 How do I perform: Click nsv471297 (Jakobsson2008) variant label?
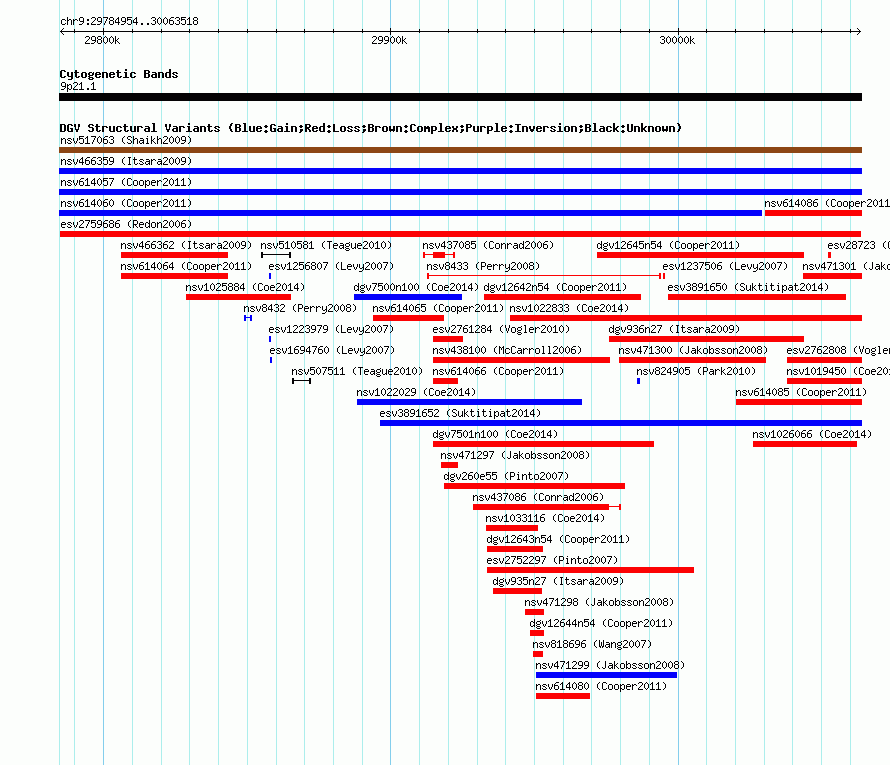point(515,455)
